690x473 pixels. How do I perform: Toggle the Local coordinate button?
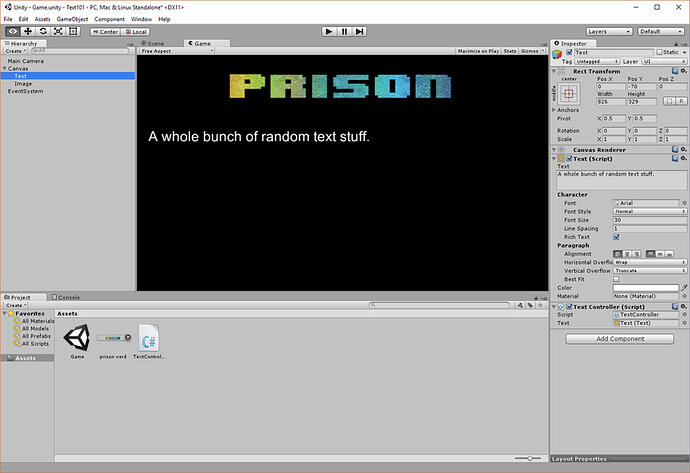[x=135, y=32]
